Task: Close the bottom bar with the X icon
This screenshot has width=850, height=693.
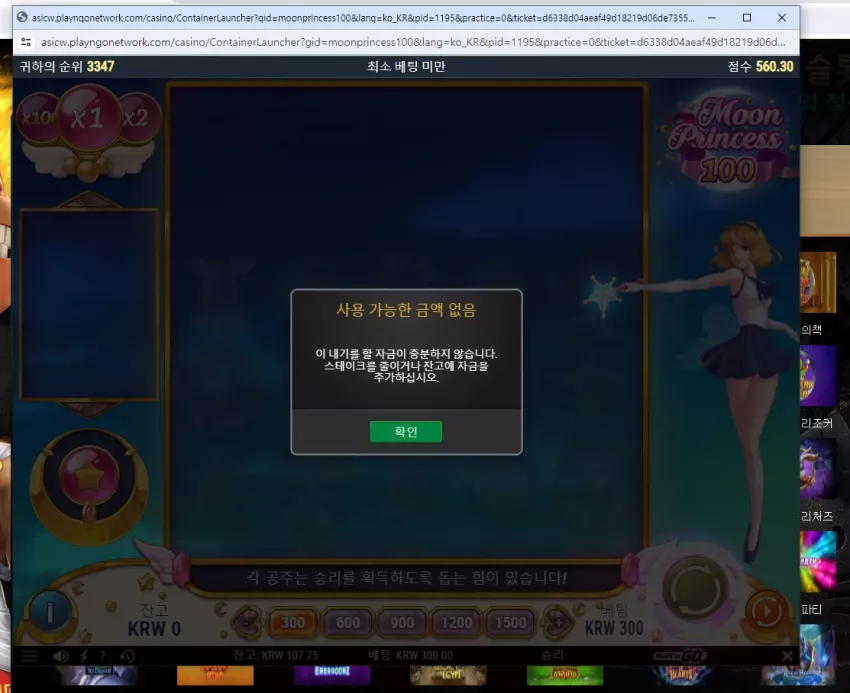Action: (x=787, y=656)
